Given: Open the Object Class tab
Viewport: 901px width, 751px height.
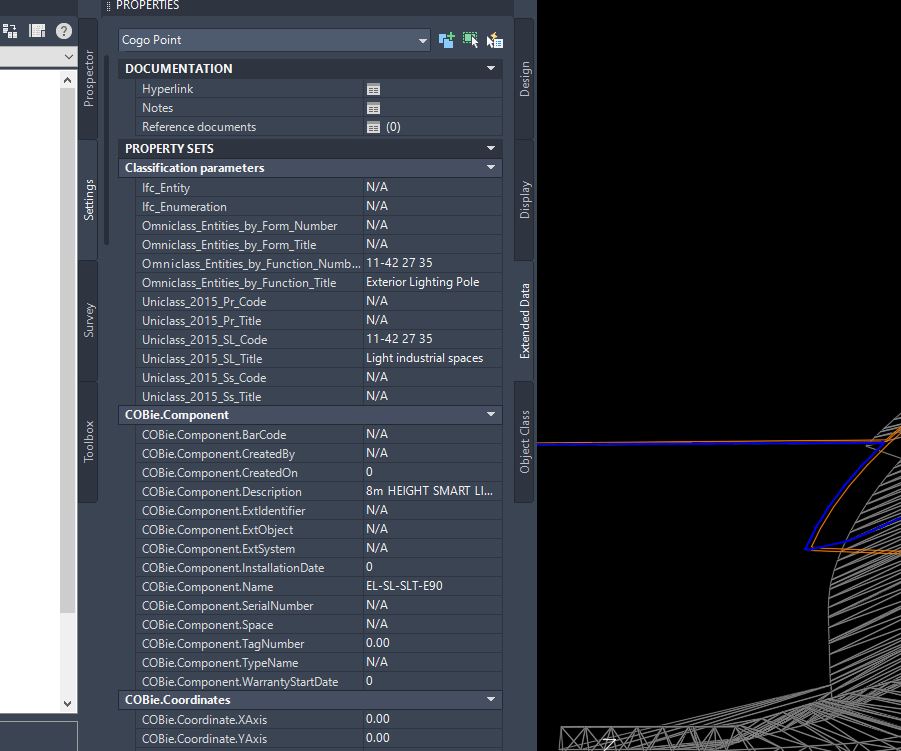Looking at the screenshot, I should click(525, 442).
